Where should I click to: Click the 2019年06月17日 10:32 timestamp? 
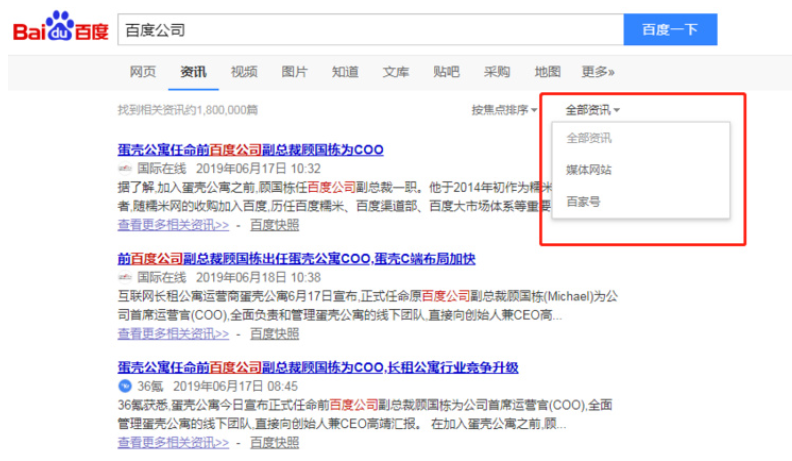pos(258,168)
